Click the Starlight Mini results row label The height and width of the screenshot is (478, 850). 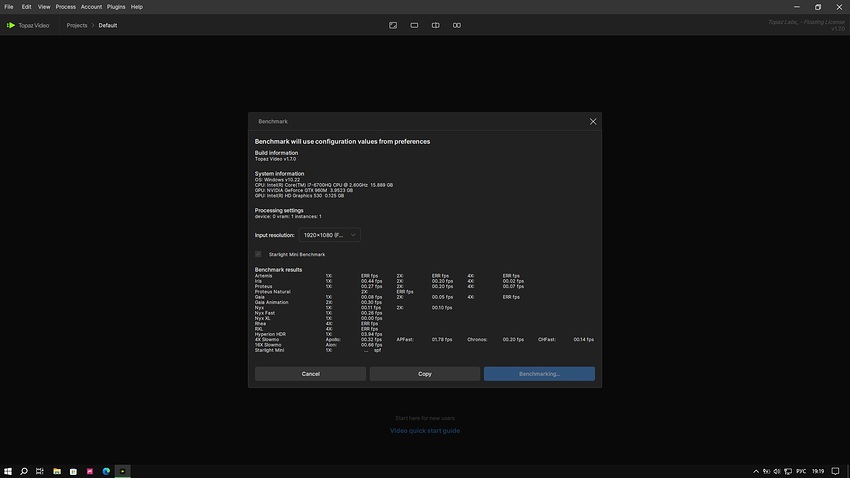pyautogui.click(x=269, y=350)
